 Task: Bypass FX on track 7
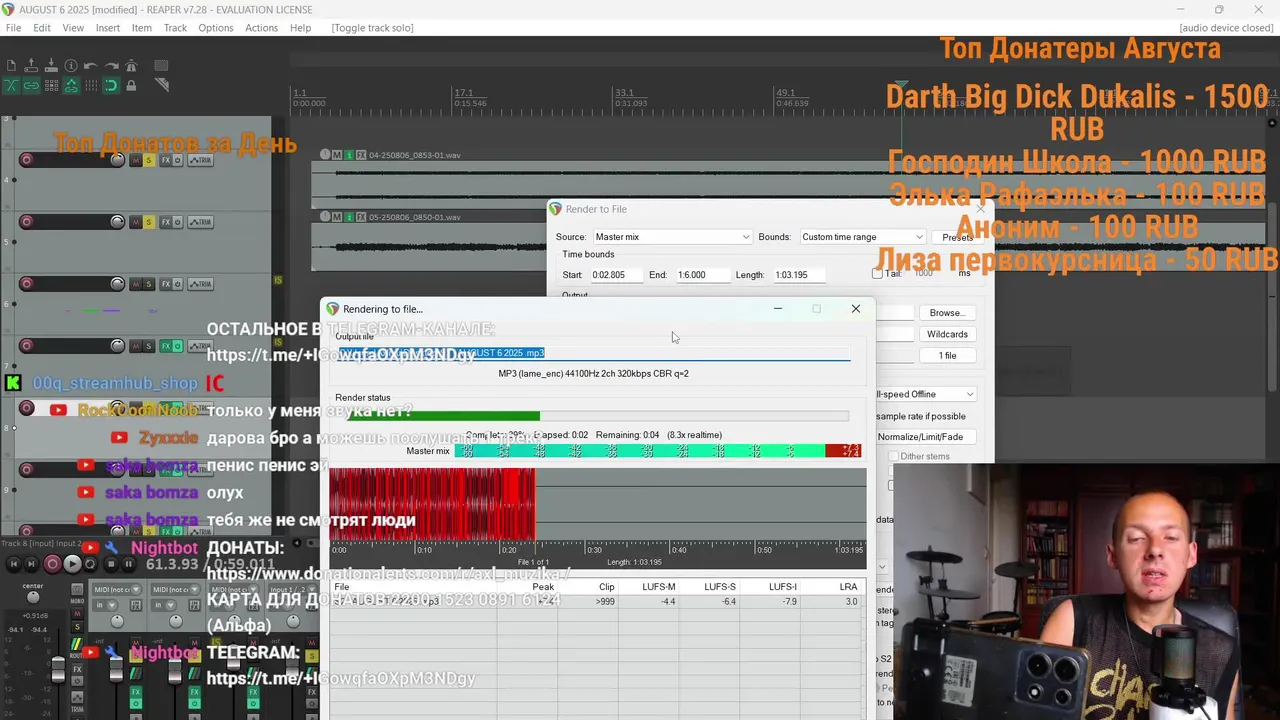click(177, 346)
